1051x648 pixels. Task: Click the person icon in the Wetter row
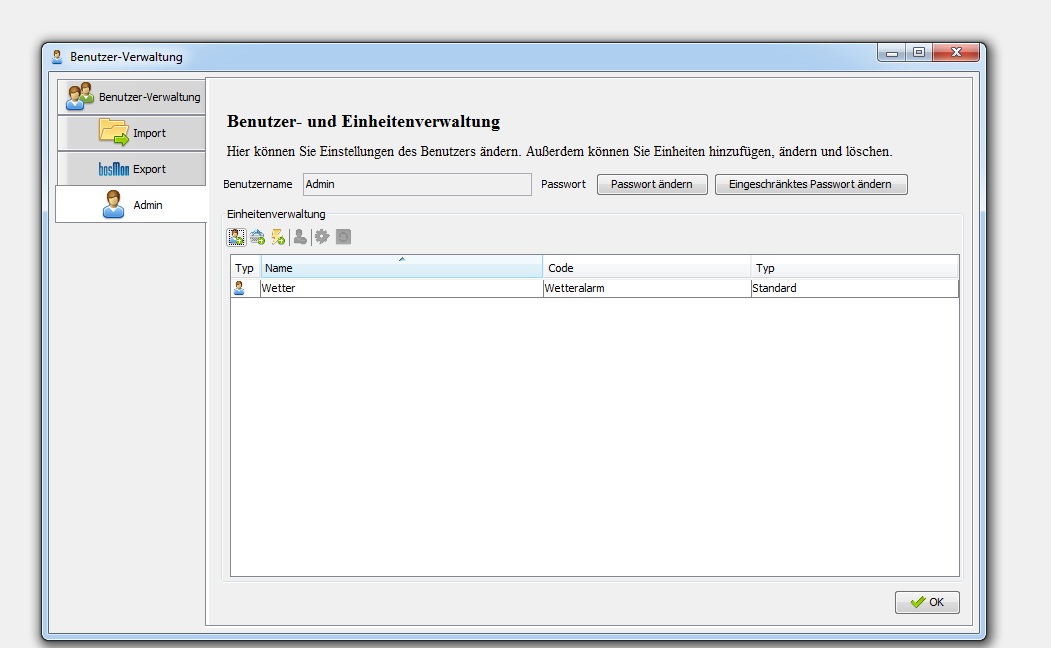pos(239,288)
